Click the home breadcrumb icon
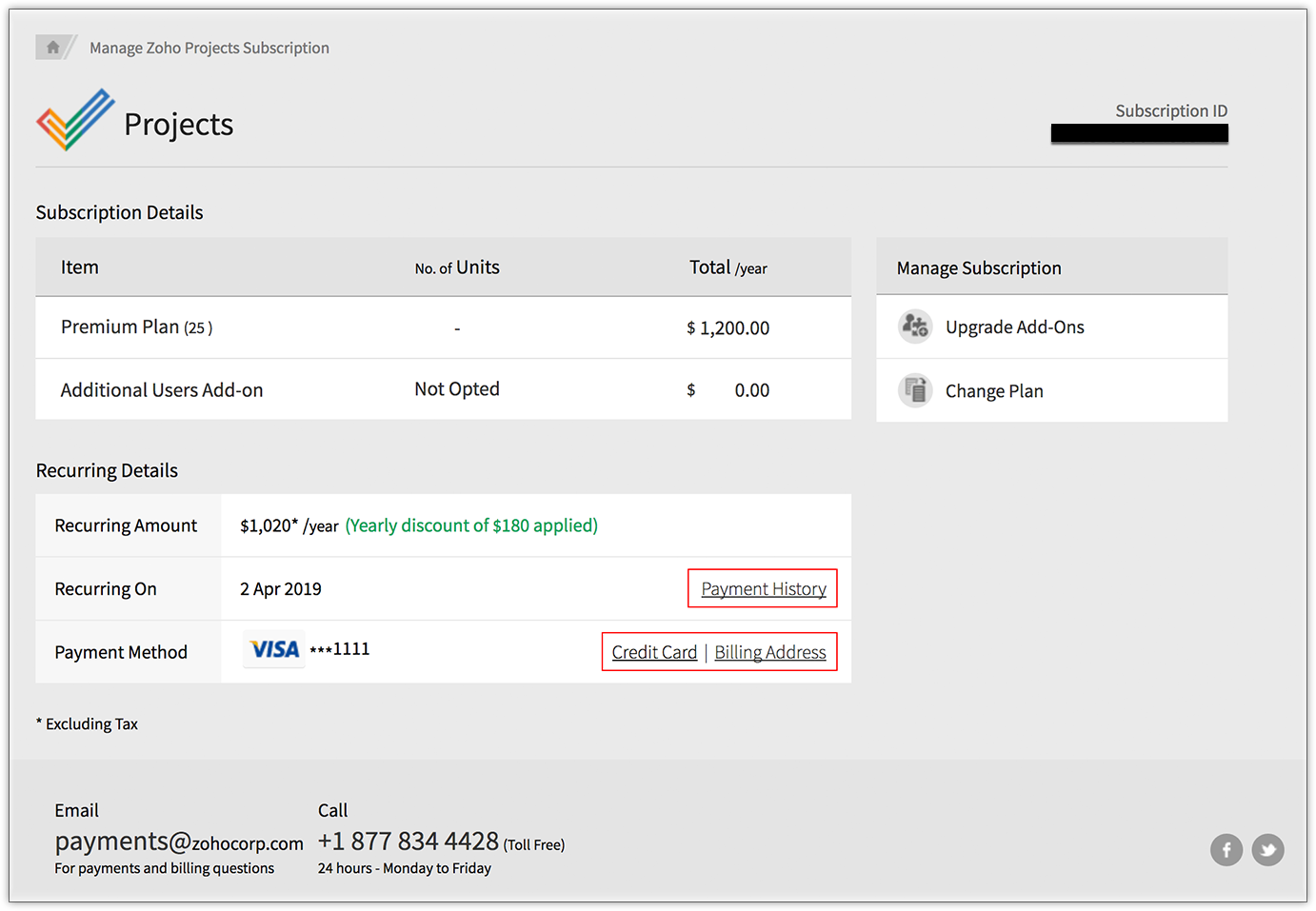Viewport: 1316px width, 911px height. tap(52, 47)
